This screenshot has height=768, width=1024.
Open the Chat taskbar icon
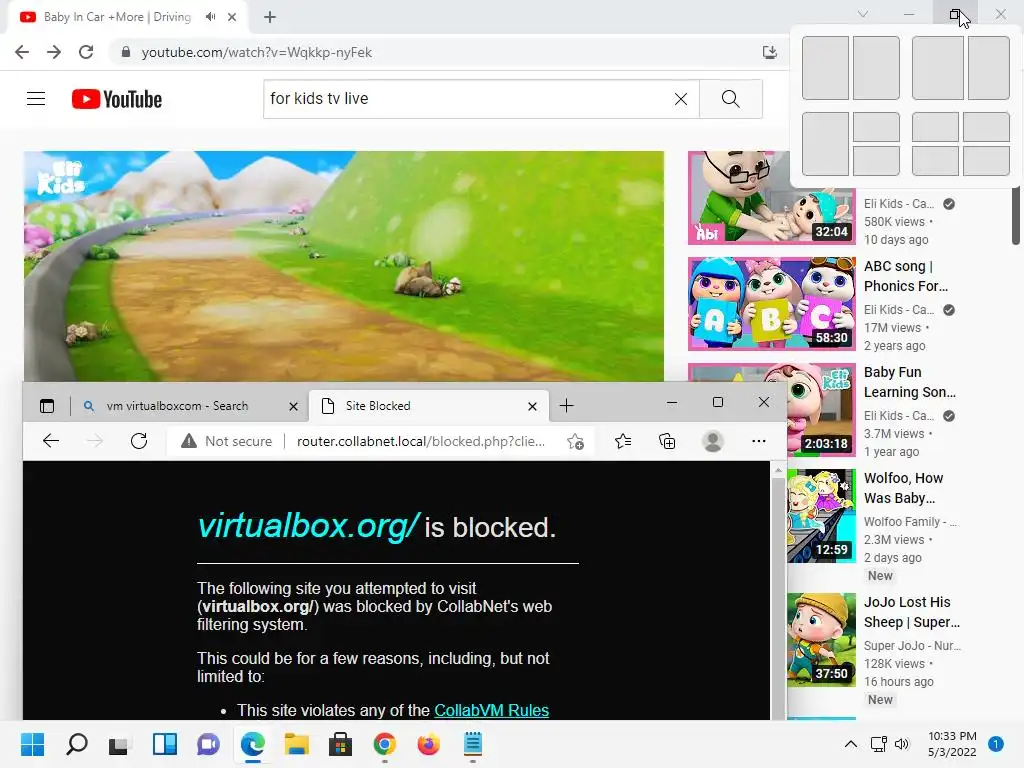[x=208, y=744]
